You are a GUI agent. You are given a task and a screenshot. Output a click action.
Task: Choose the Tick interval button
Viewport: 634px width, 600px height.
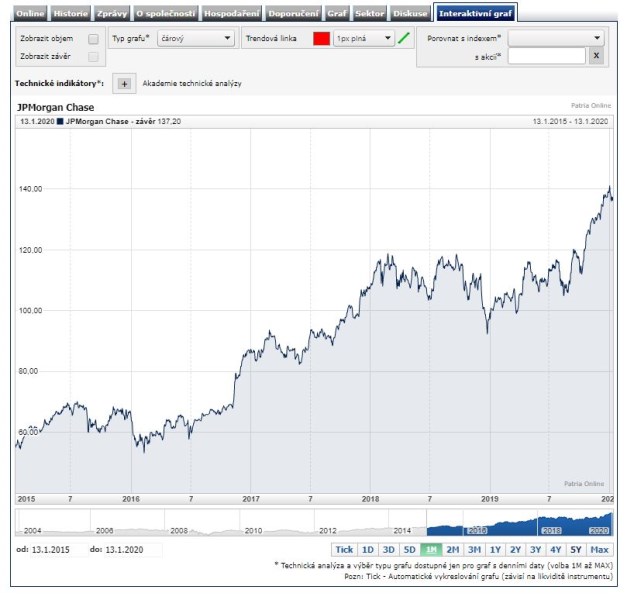344,549
